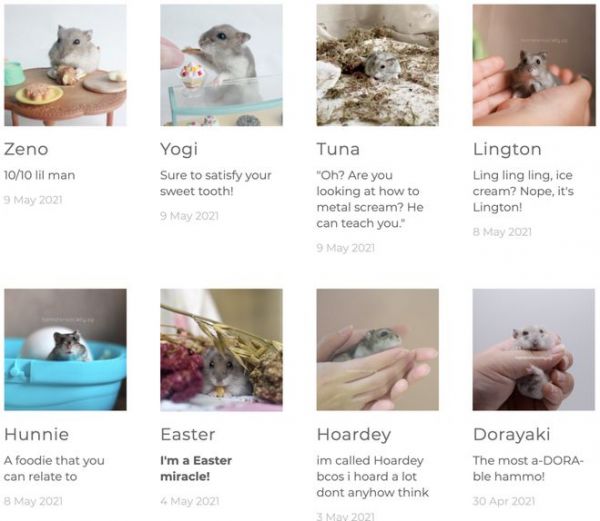
Task: Open Easter's photo among the grains
Action: coord(222,350)
